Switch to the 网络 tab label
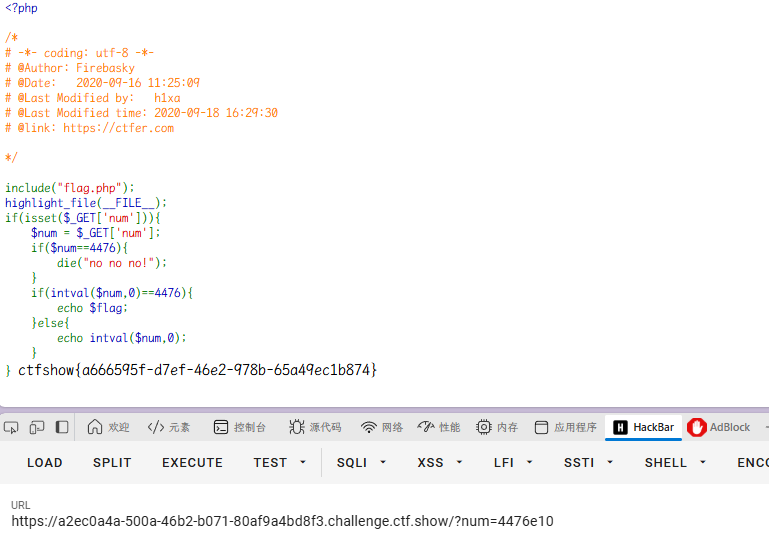769x537 pixels. (392, 428)
